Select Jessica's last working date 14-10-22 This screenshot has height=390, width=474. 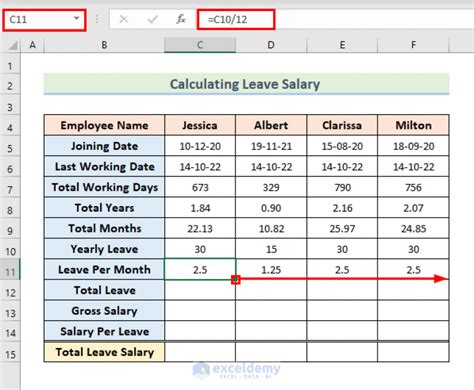click(x=200, y=167)
